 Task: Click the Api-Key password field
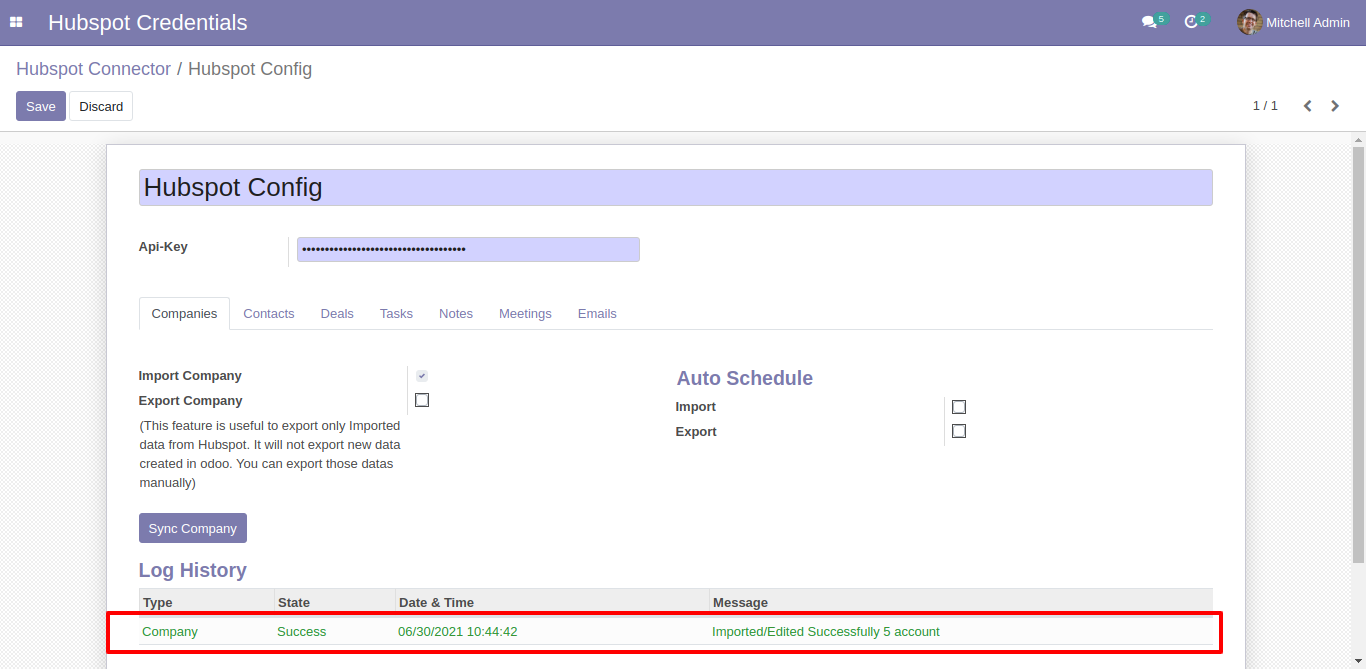point(468,249)
